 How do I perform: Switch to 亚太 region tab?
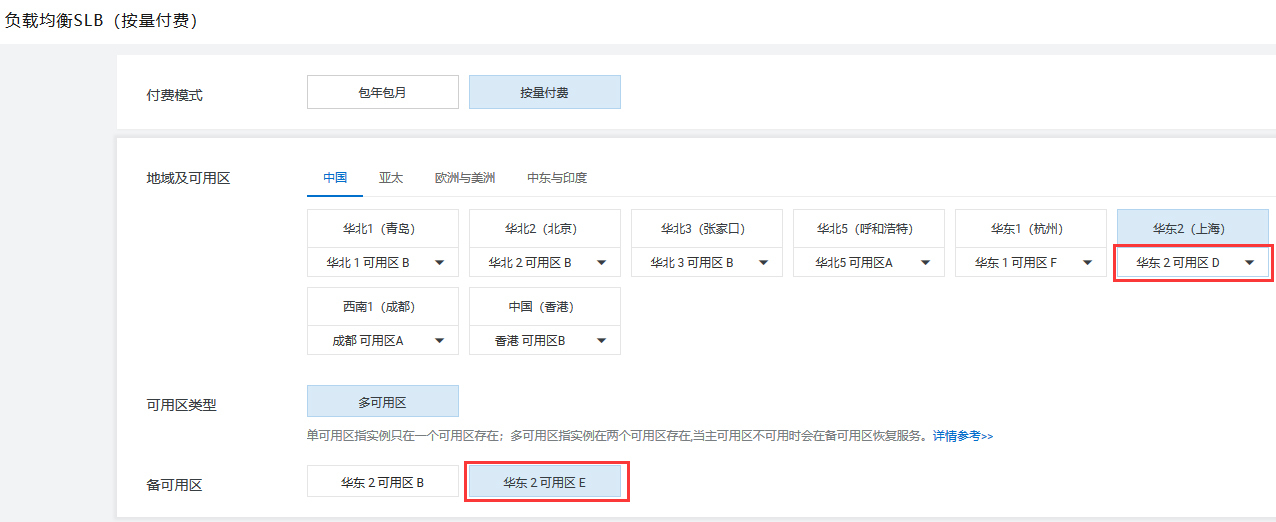click(390, 178)
